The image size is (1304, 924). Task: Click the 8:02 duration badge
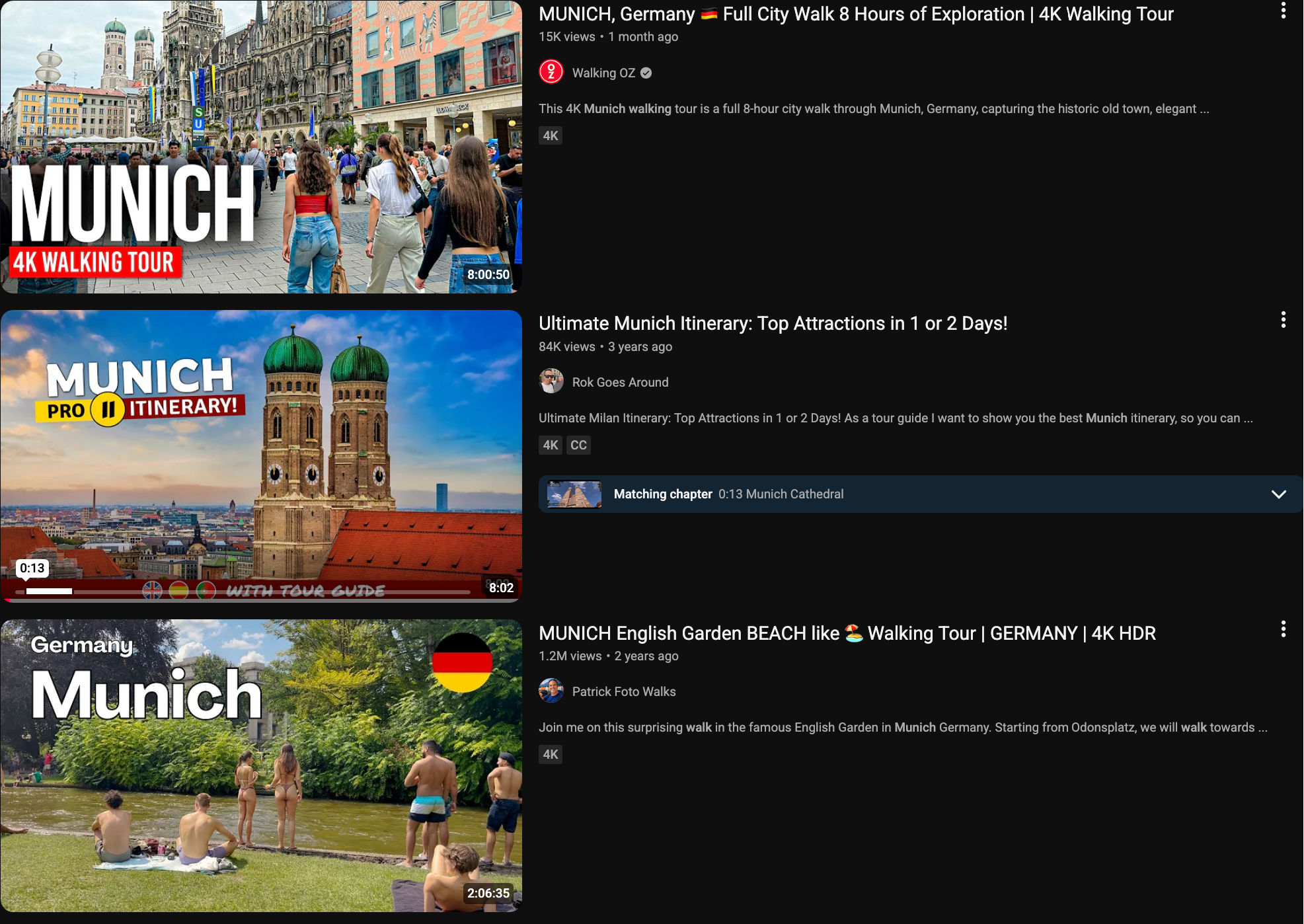(x=501, y=588)
